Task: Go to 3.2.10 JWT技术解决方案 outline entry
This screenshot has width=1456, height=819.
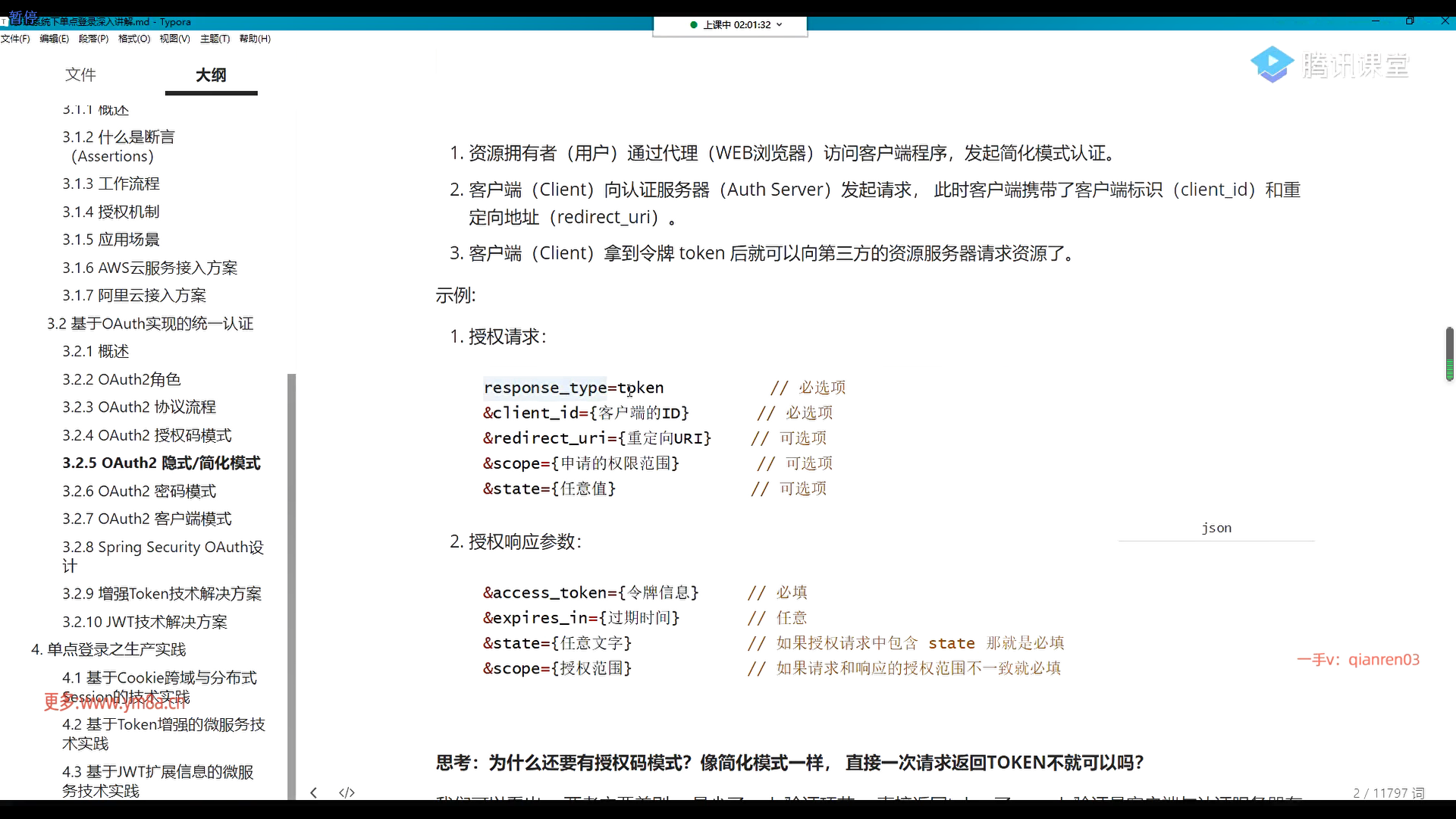Action: point(144,622)
